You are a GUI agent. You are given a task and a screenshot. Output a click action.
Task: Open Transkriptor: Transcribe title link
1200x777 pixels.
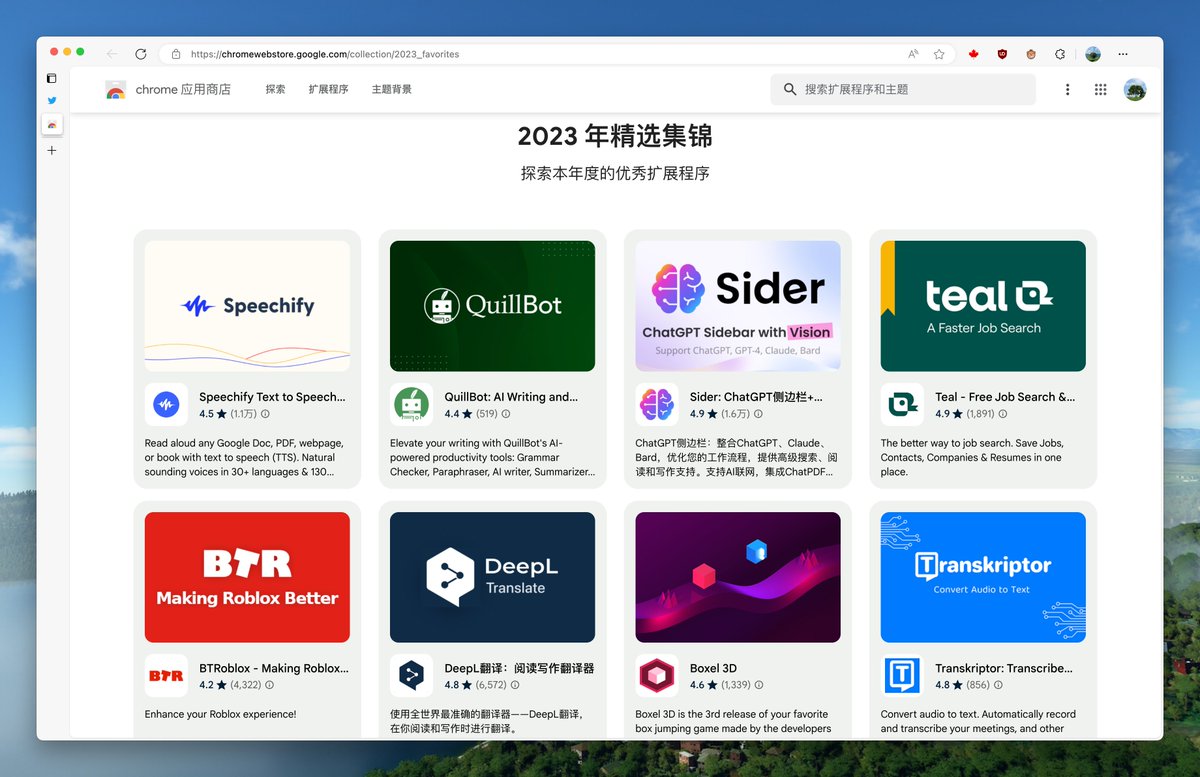(1004, 668)
